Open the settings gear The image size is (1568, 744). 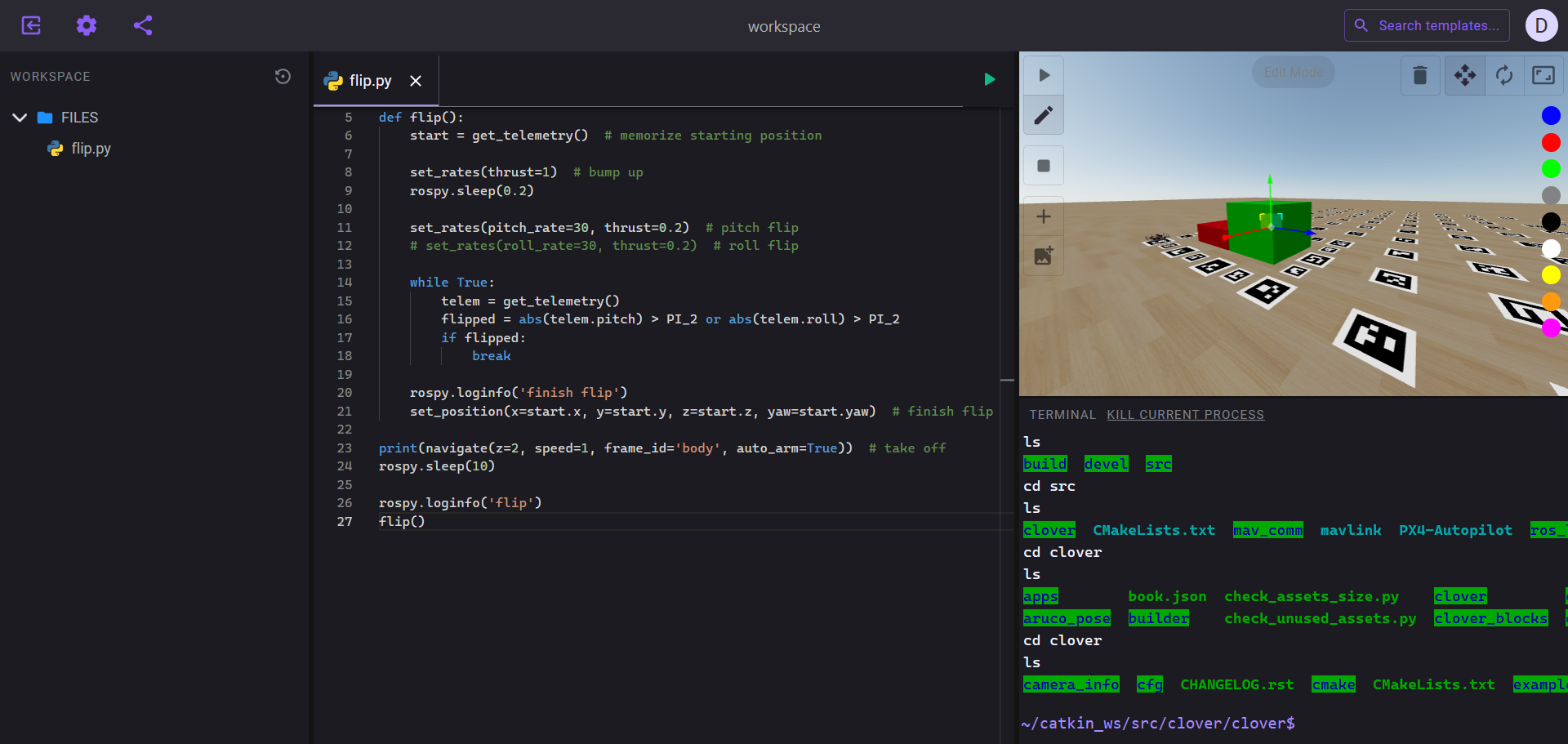pyautogui.click(x=87, y=25)
